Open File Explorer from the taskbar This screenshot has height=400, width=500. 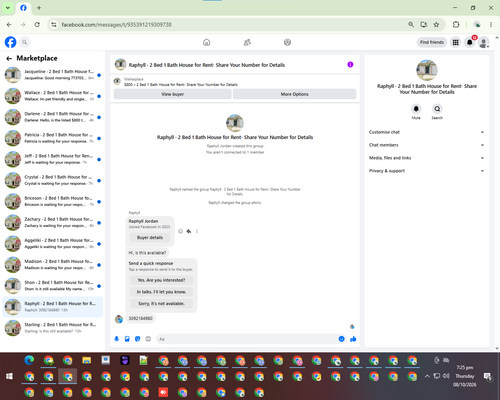point(87,360)
